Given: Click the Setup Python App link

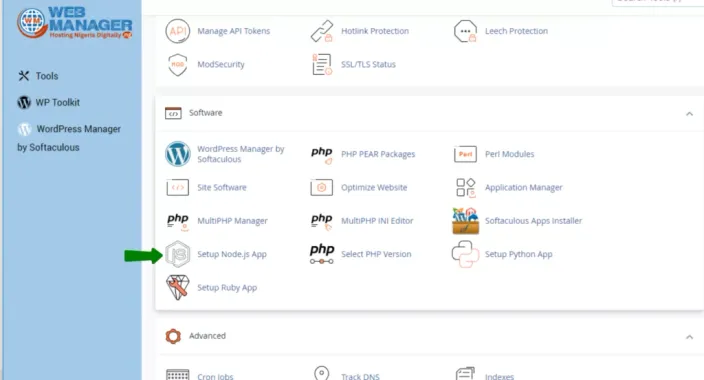Looking at the screenshot, I should (519, 254).
